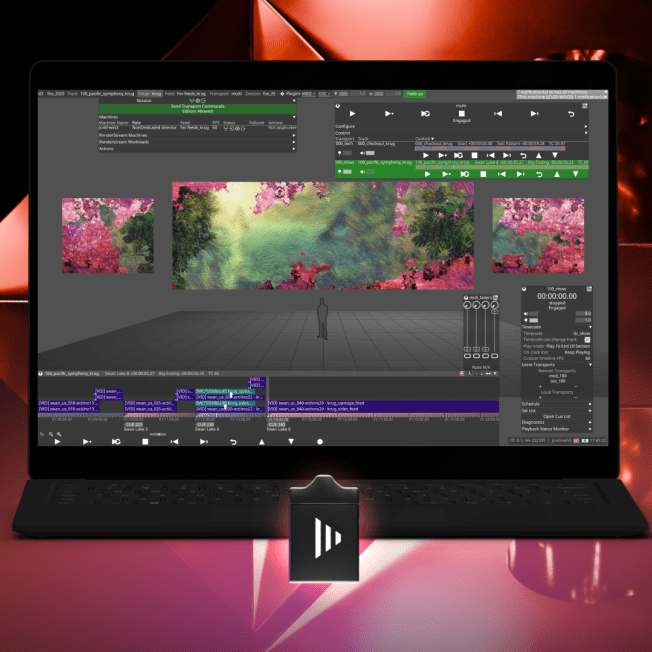652x652 pixels.
Task: Click next cue down triangle on bottom timeline
Action: click(291, 442)
